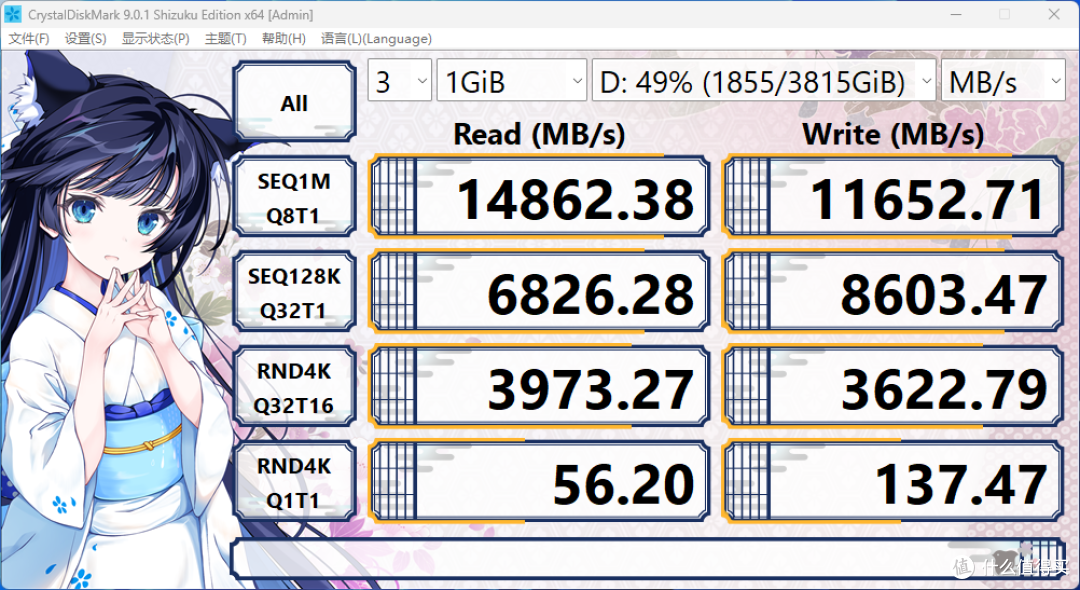Open the drive selector showing D: 49%
The width and height of the screenshot is (1080, 590).
[764, 81]
